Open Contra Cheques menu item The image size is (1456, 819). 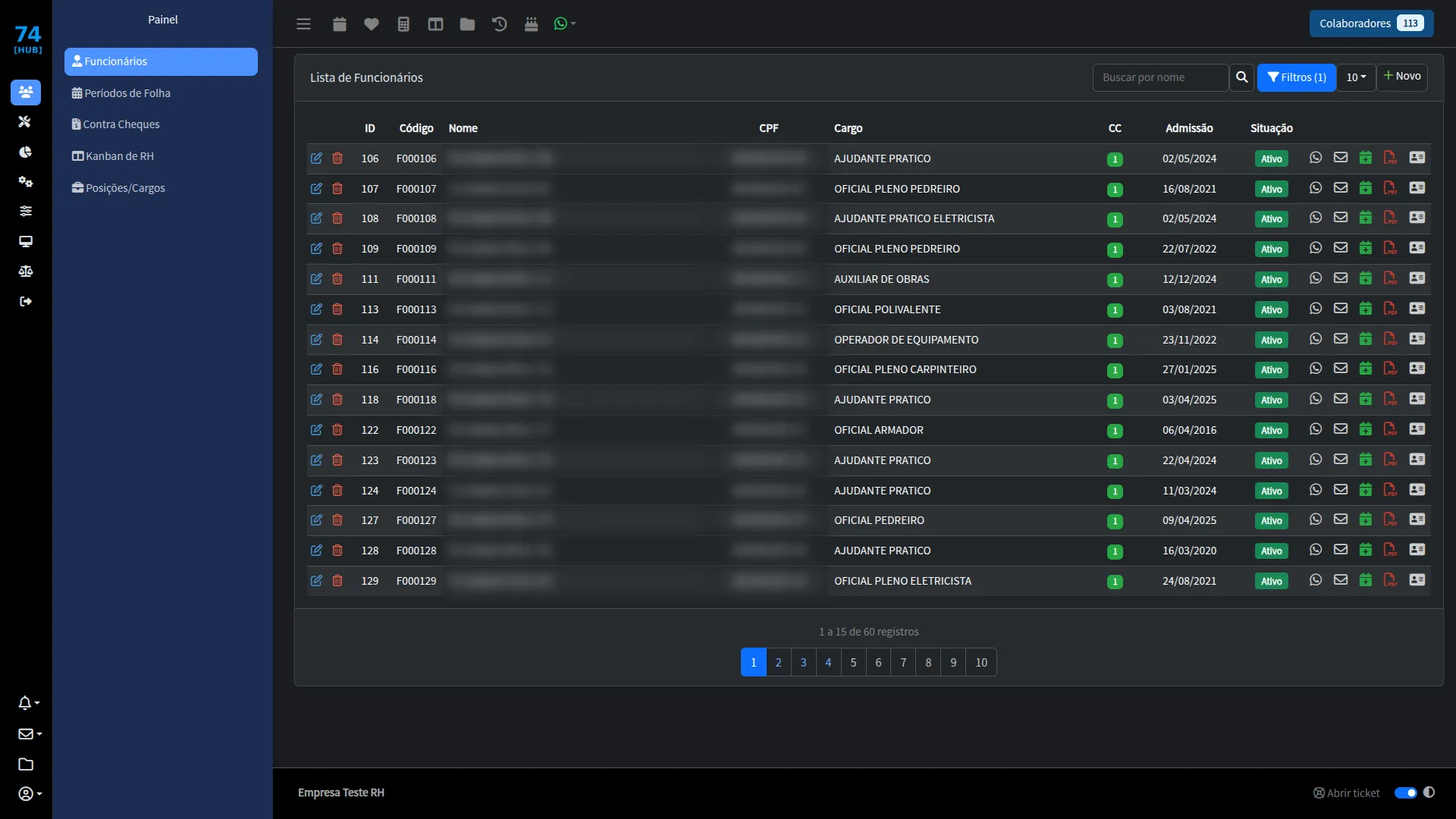(115, 124)
